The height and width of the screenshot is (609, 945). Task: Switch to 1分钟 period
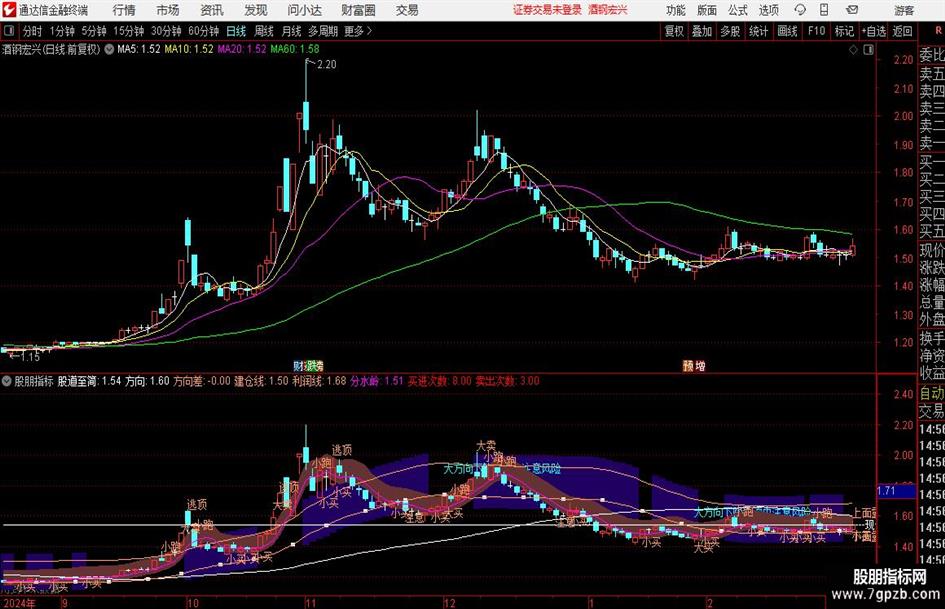(x=62, y=31)
